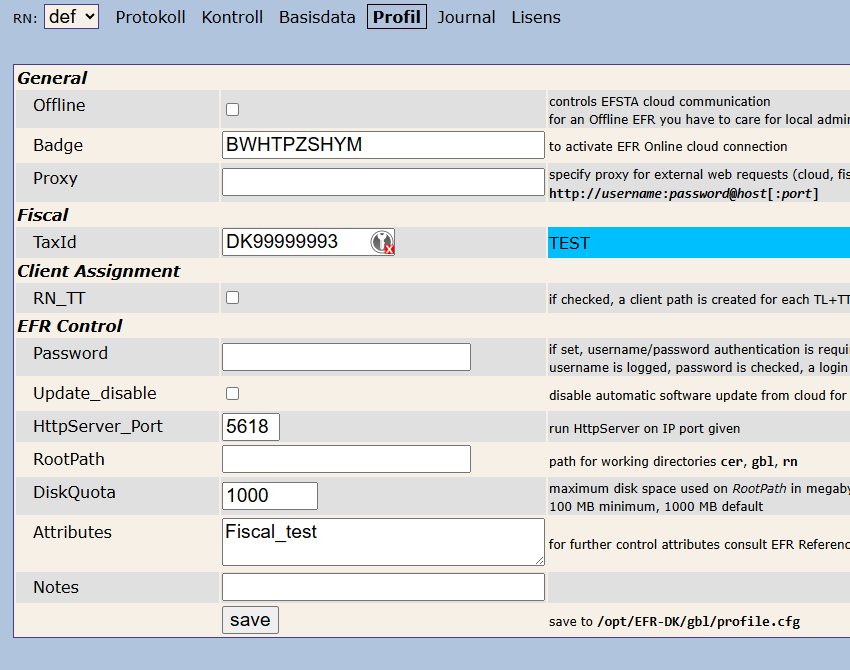Click into the Proxy input field
Screen dimensions: 850x670
383,182
